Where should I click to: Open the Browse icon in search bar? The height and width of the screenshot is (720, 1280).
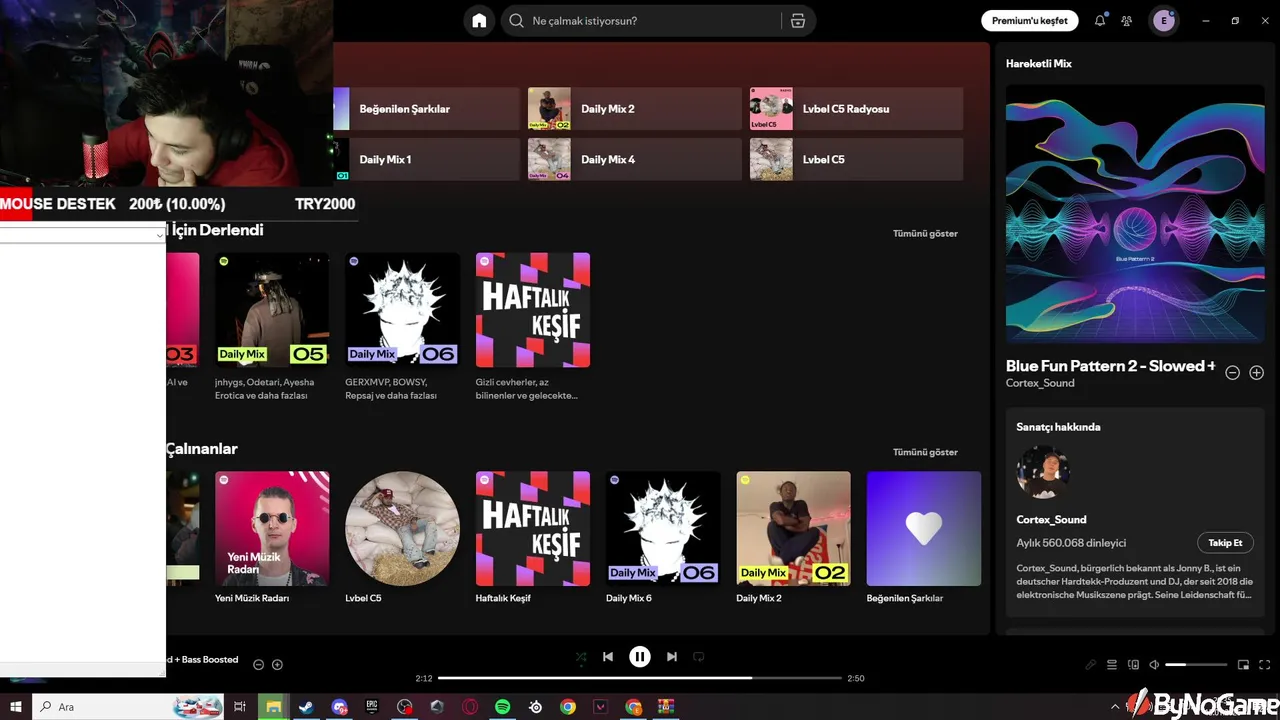click(x=797, y=21)
